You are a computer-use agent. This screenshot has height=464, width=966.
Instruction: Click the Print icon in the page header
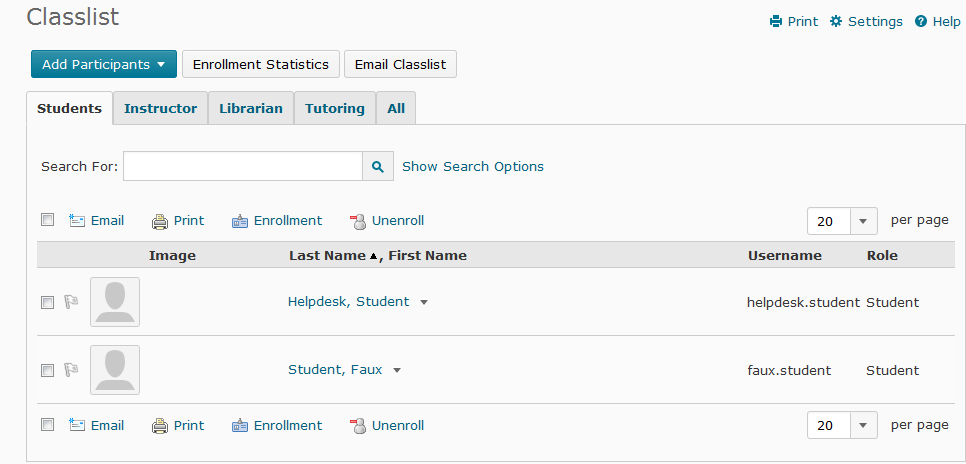tap(776, 22)
